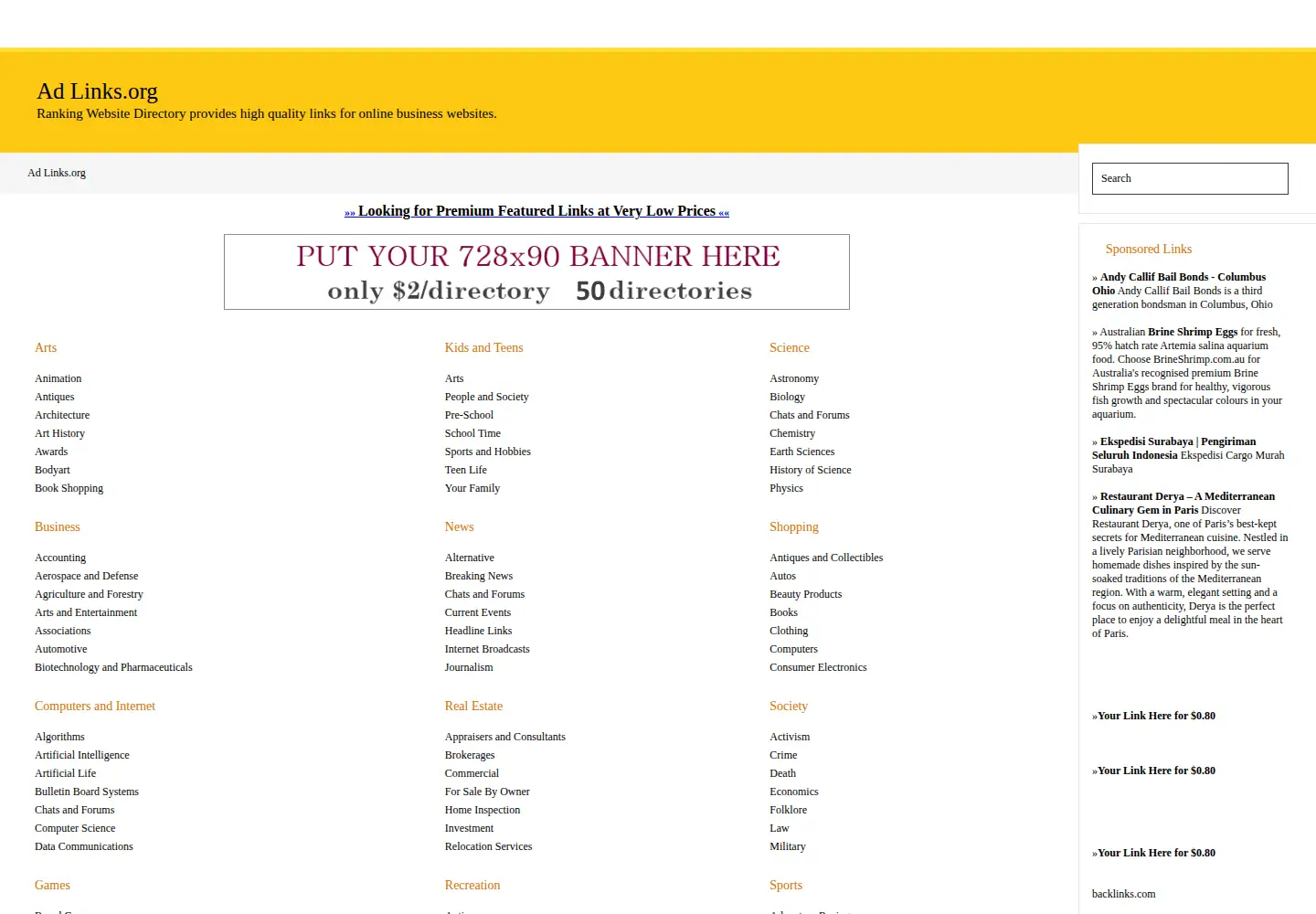Open Computers and Internet category heading
1316x914 pixels.
pyautogui.click(x=95, y=707)
